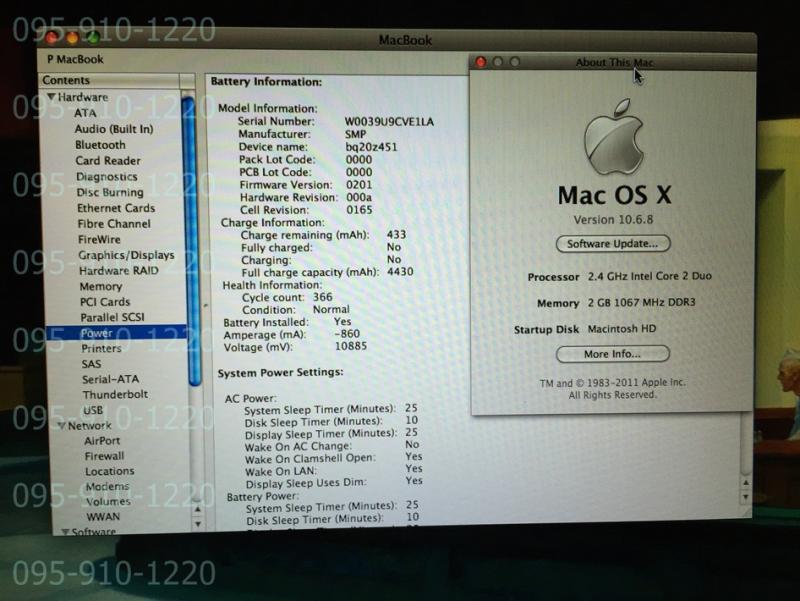Open Parallel SCSI information
The image size is (800, 601).
112,317
